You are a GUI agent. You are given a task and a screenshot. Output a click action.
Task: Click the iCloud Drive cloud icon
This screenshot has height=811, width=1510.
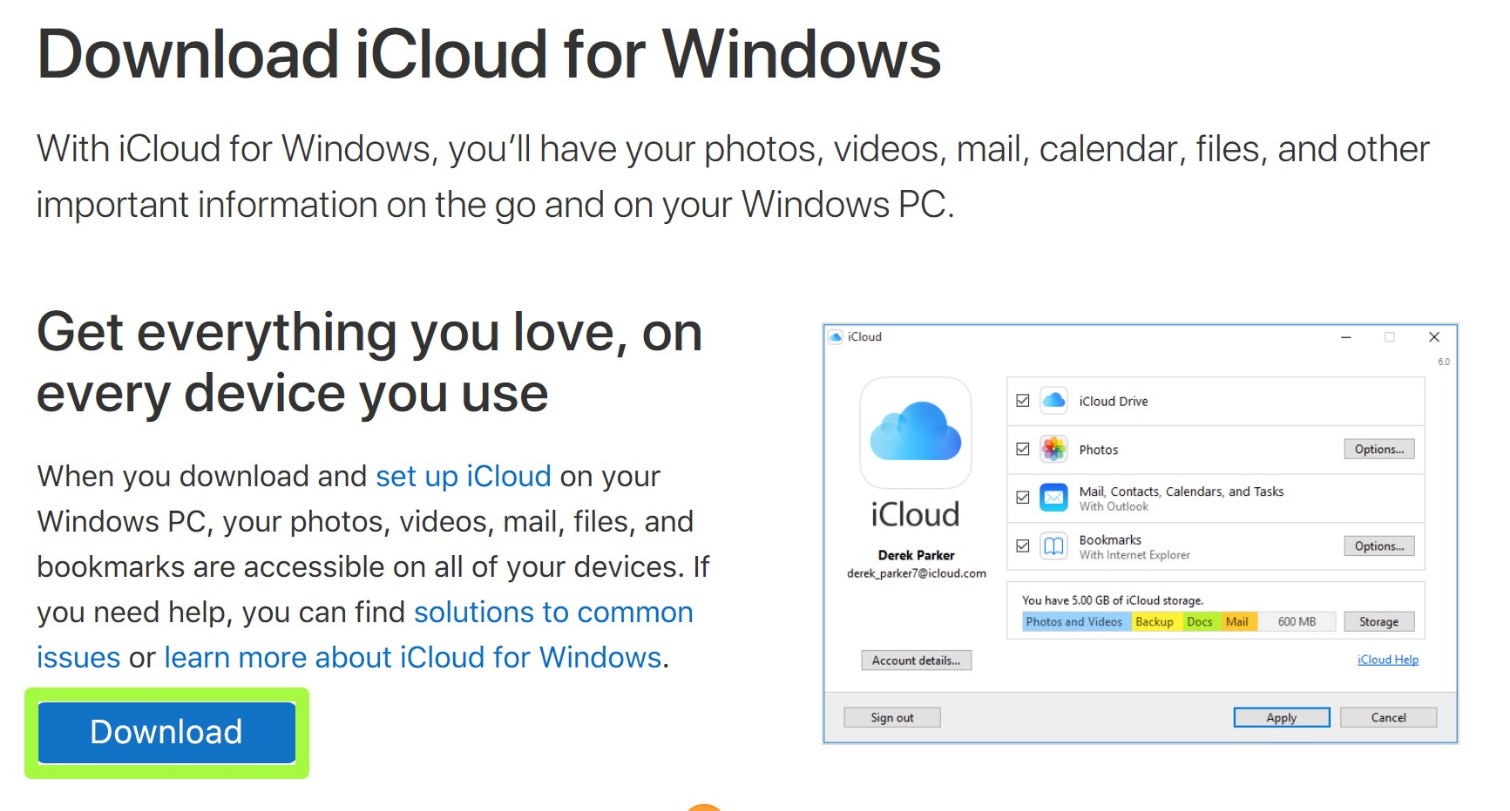coord(1054,401)
